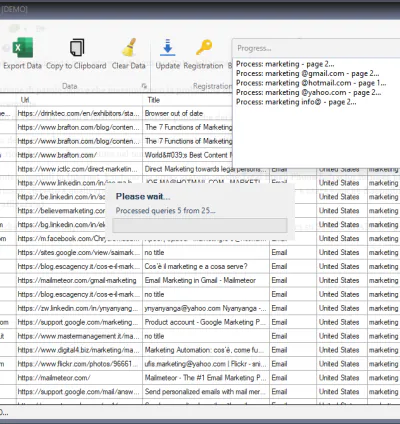Select the zw.linkedin.com Url cell
The image size is (400, 424).
point(79,308)
